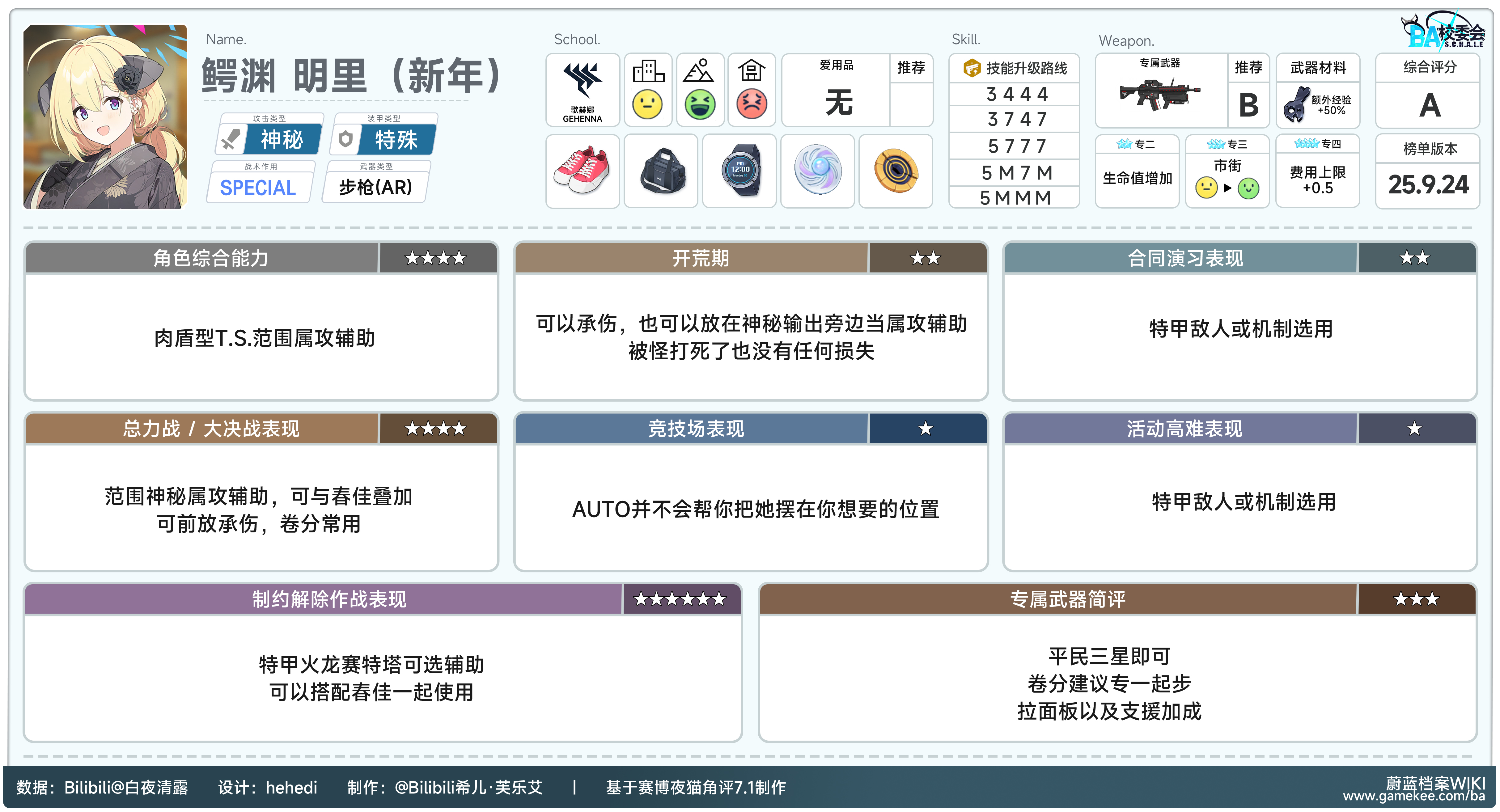The height and width of the screenshot is (812, 1500).
Task: Click the 特殊 armor type badge
Action: pyautogui.click(x=396, y=140)
